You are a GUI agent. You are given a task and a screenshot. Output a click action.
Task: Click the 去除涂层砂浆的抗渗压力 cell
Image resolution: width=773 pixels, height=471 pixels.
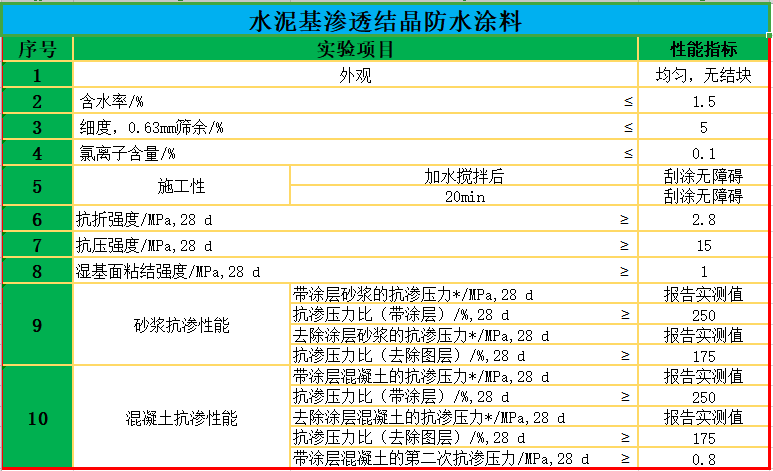(x=464, y=335)
